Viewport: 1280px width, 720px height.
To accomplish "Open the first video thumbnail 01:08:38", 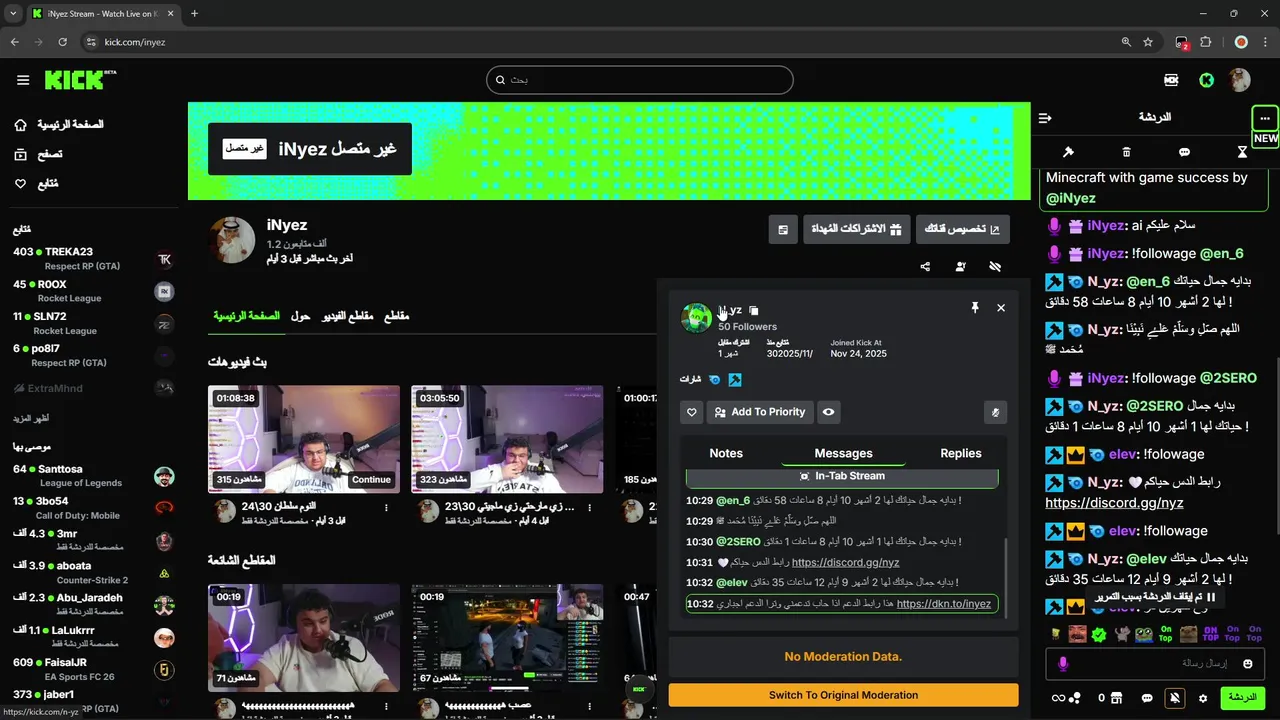I will point(304,439).
